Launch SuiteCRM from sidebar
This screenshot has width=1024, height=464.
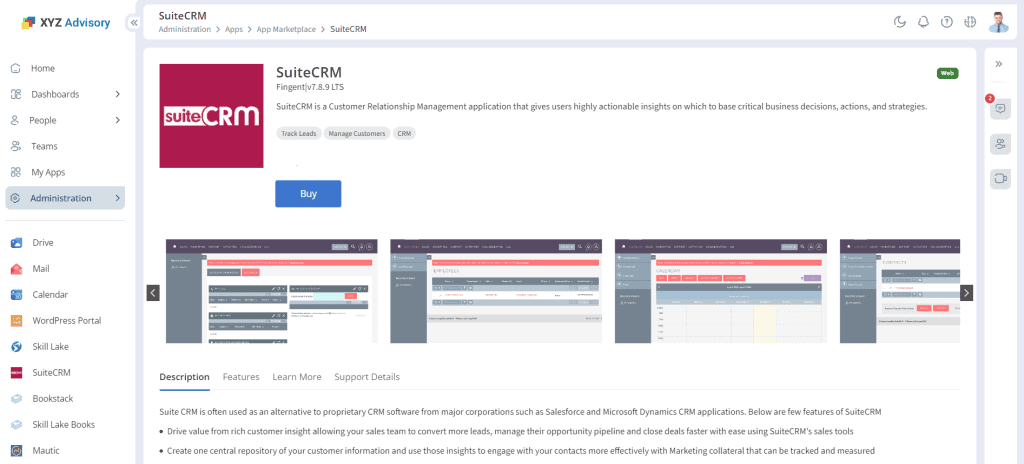[x=52, y=373]
